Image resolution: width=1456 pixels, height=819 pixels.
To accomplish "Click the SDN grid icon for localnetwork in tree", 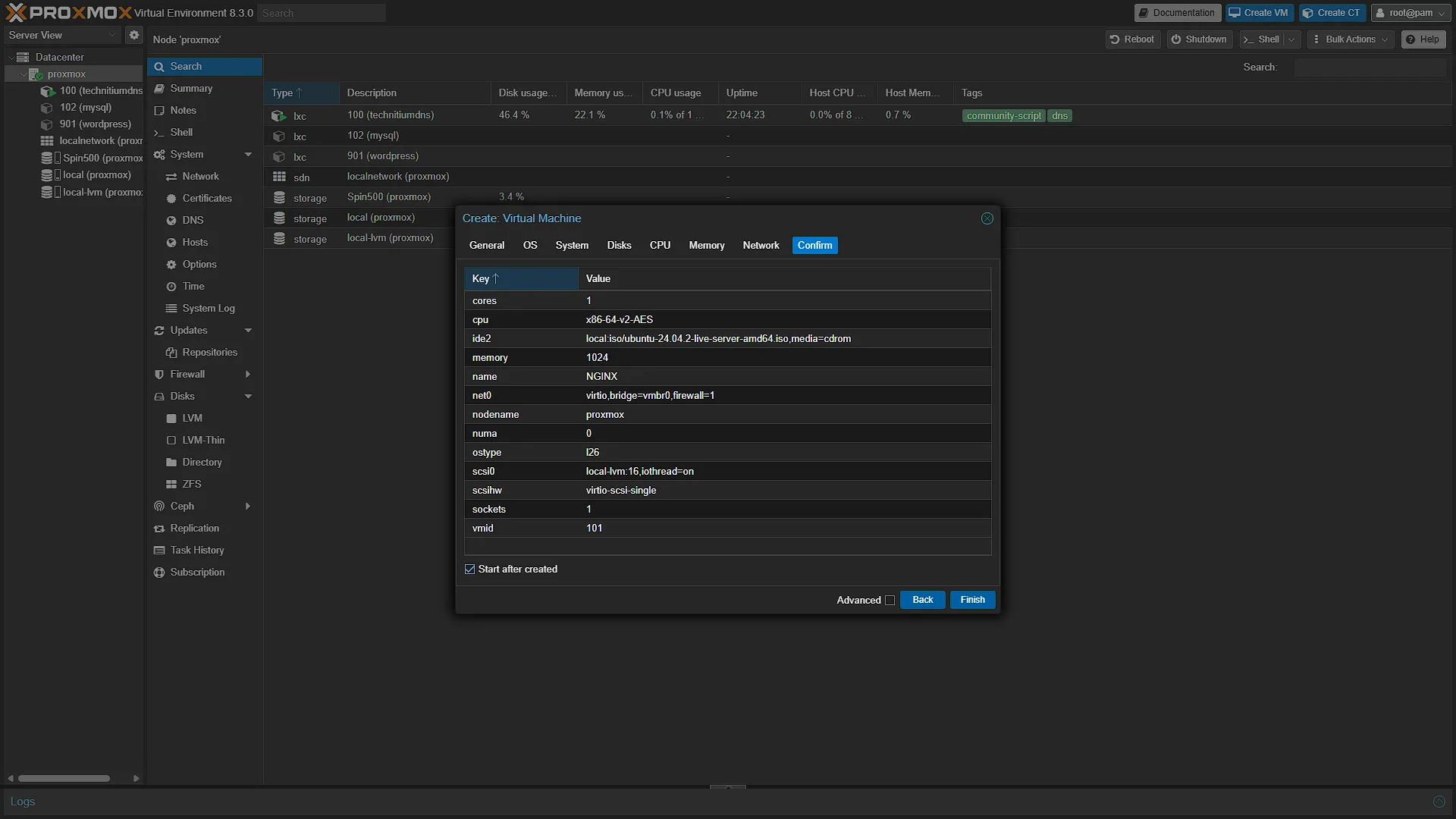I will pos(47,141).
